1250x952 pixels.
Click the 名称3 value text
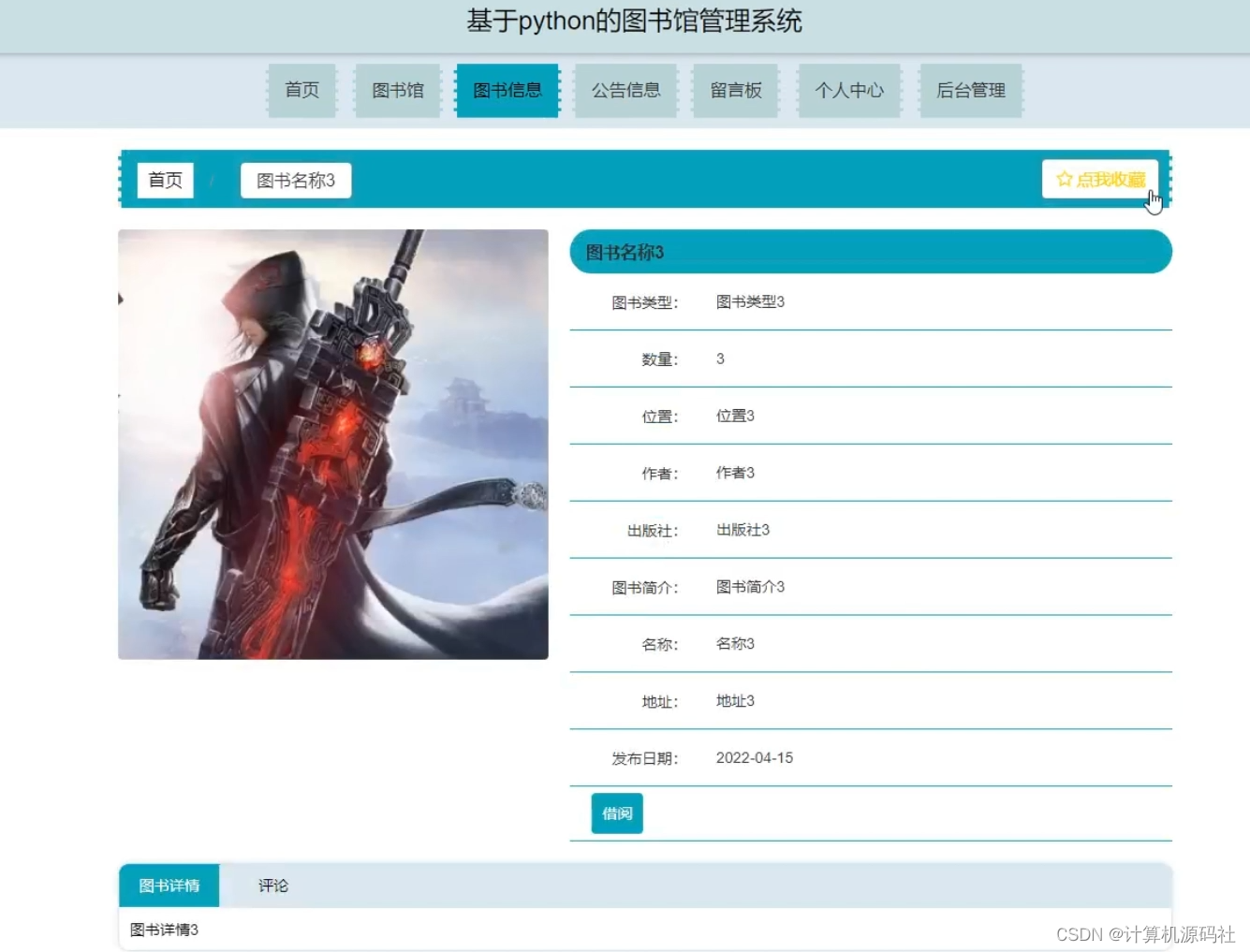(x=735, y=644)
